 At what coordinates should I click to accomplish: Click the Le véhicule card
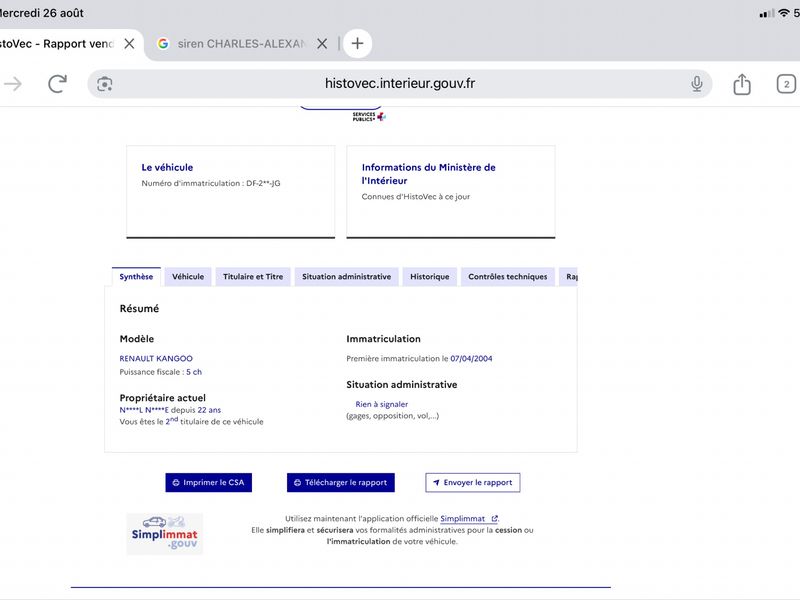click(x=231, y=192)
